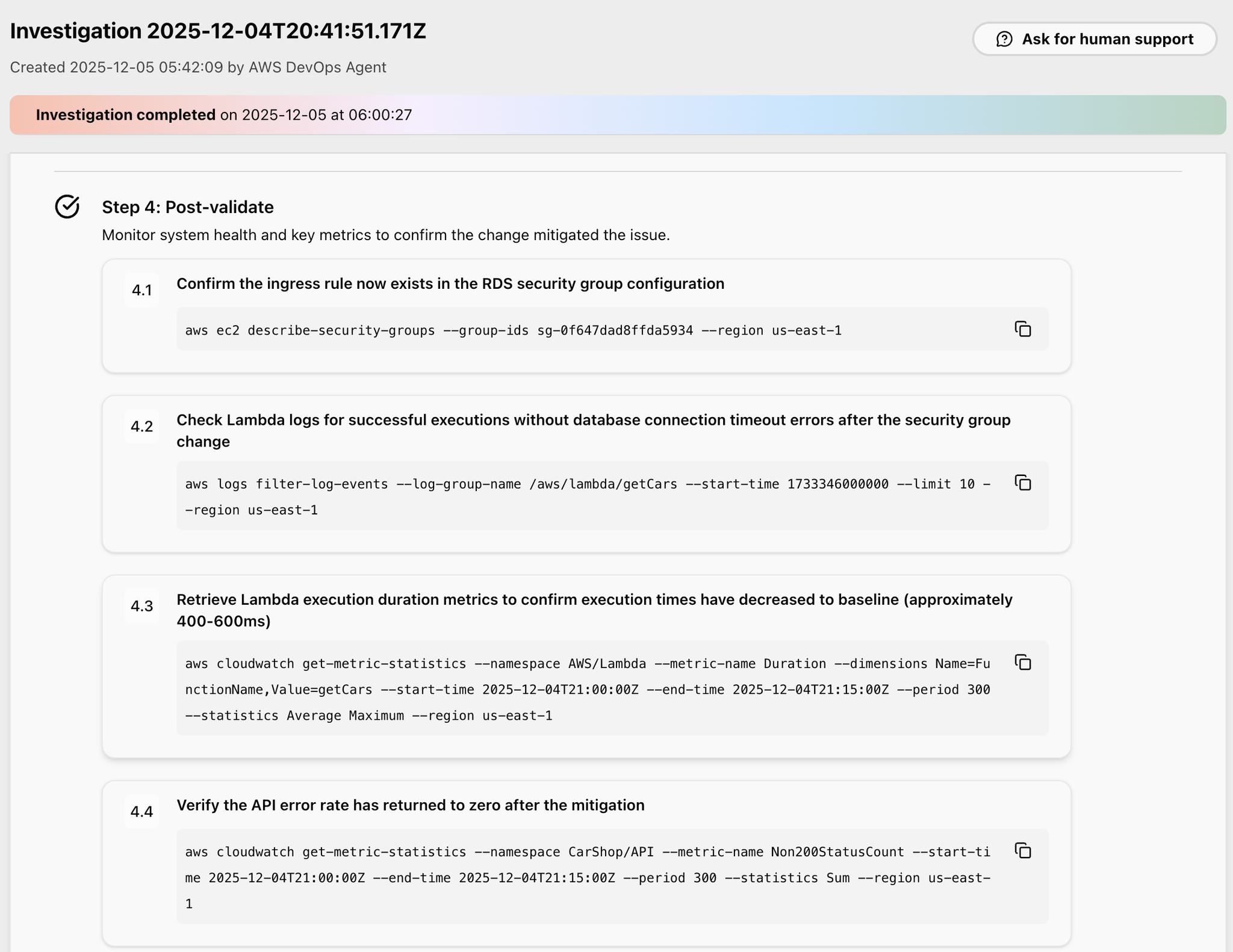
Task: Click the Investigation 2025-12-04 title
Action: coord(218,31)
